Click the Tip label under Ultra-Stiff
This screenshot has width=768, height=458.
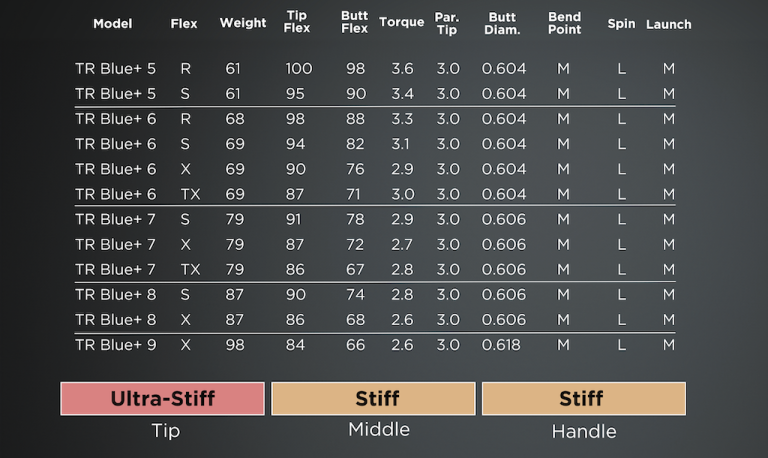(x=166, y=431)
